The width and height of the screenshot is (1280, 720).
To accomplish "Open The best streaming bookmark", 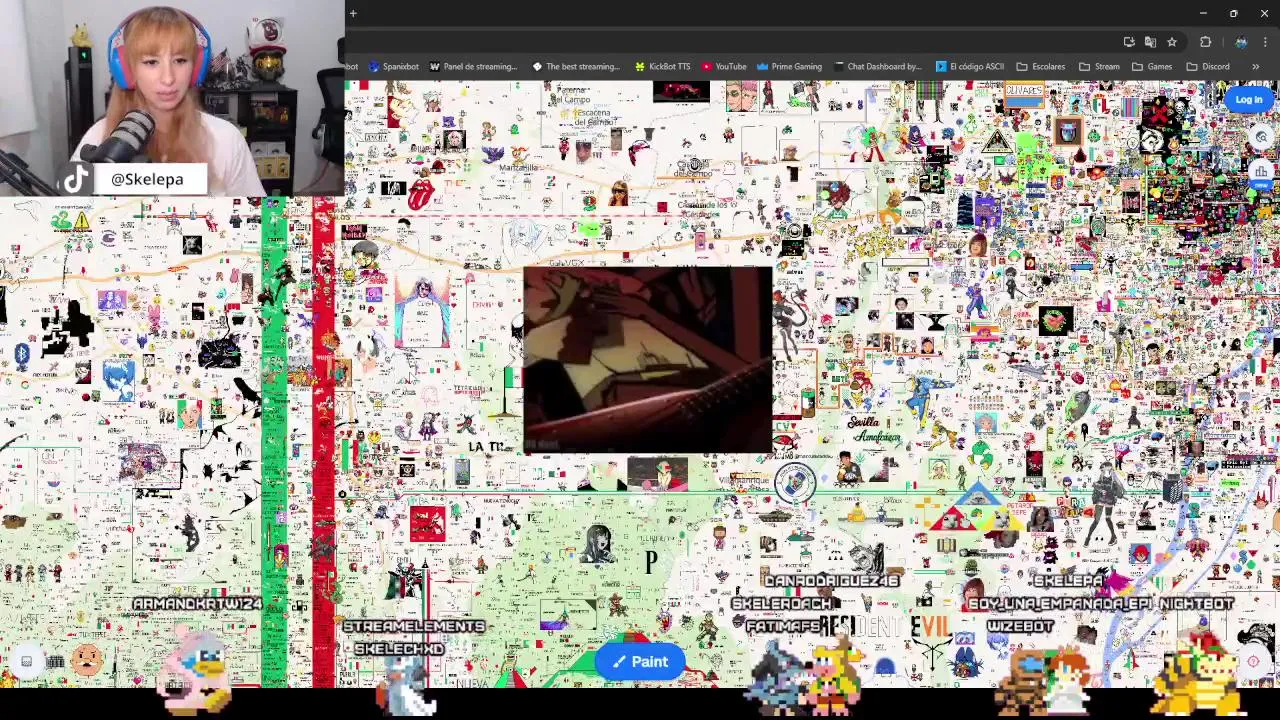I will [576, 67].
